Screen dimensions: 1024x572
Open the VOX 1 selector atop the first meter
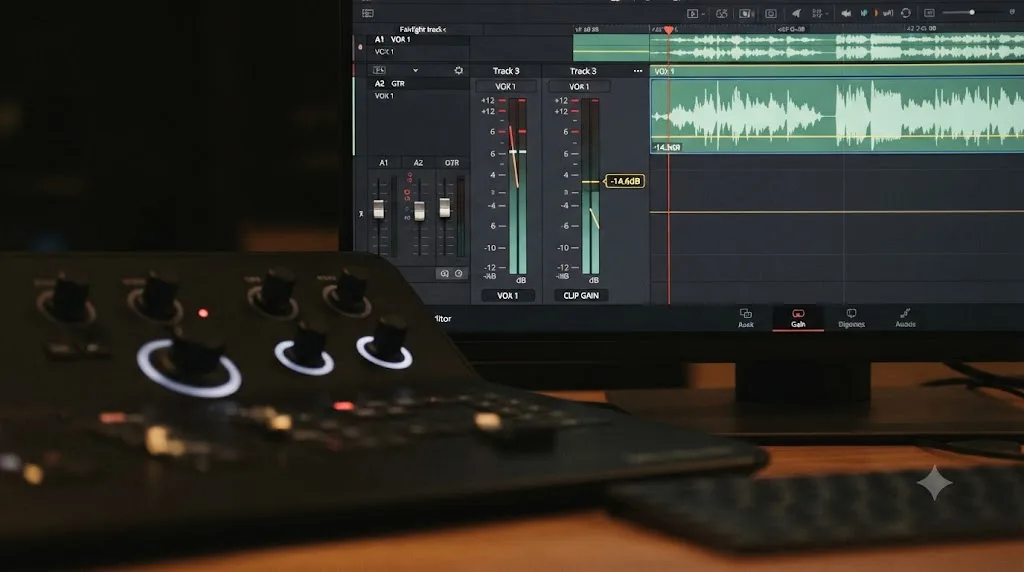click(506, 86)
